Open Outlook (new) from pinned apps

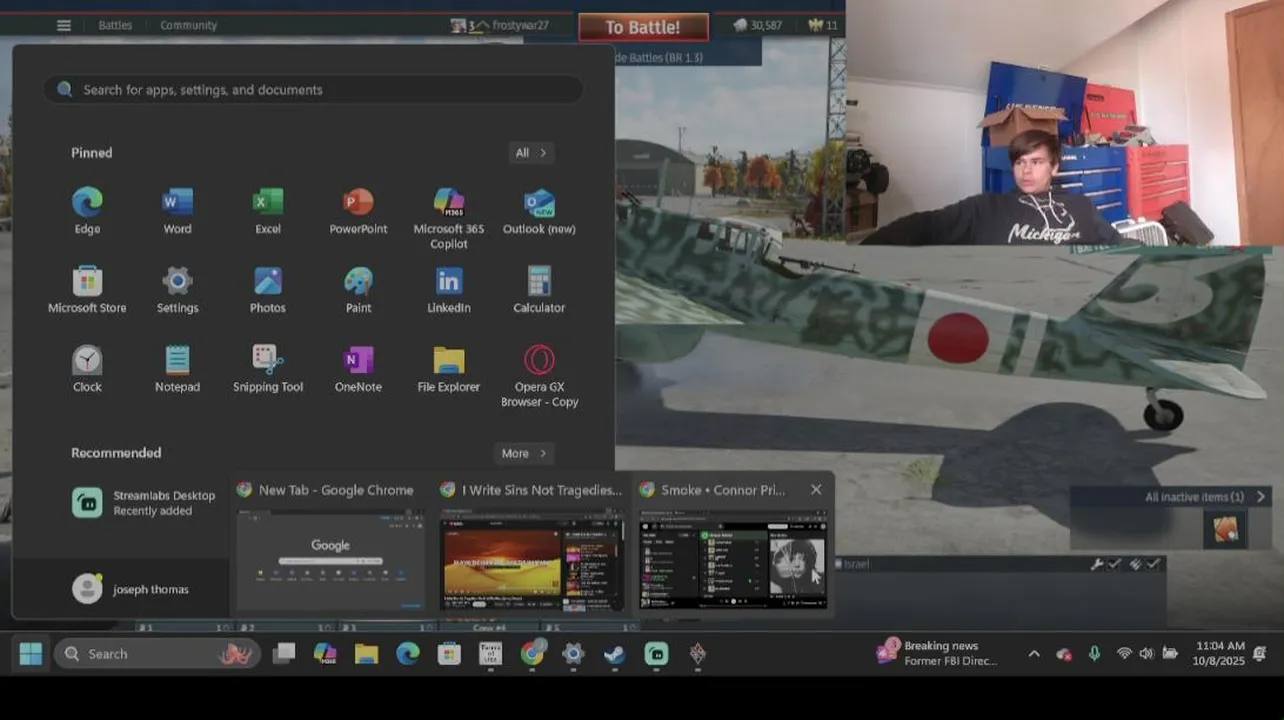point(539,211)
